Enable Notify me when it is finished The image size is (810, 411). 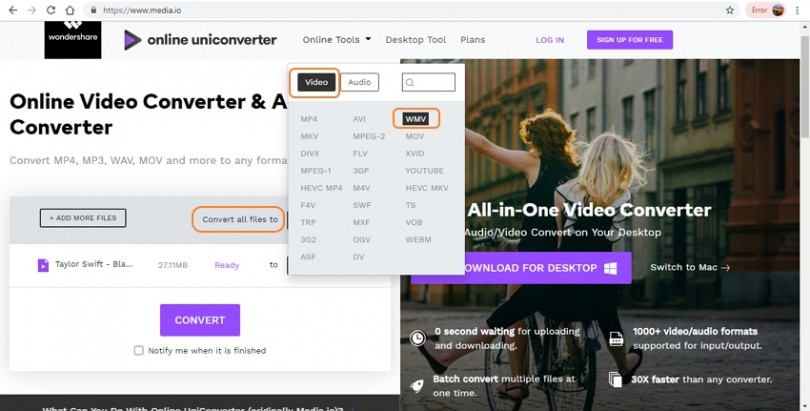138,351
